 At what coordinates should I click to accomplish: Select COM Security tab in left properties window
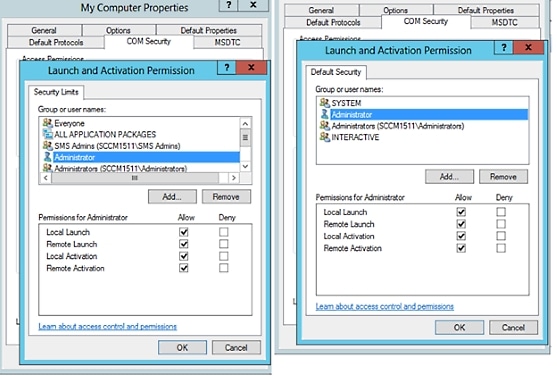pos(149,41)
